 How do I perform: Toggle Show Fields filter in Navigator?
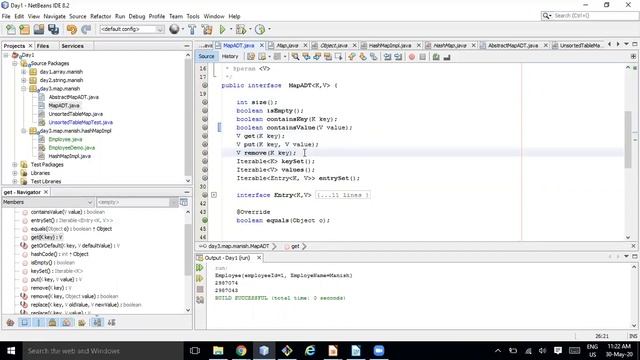click(24, 322)
